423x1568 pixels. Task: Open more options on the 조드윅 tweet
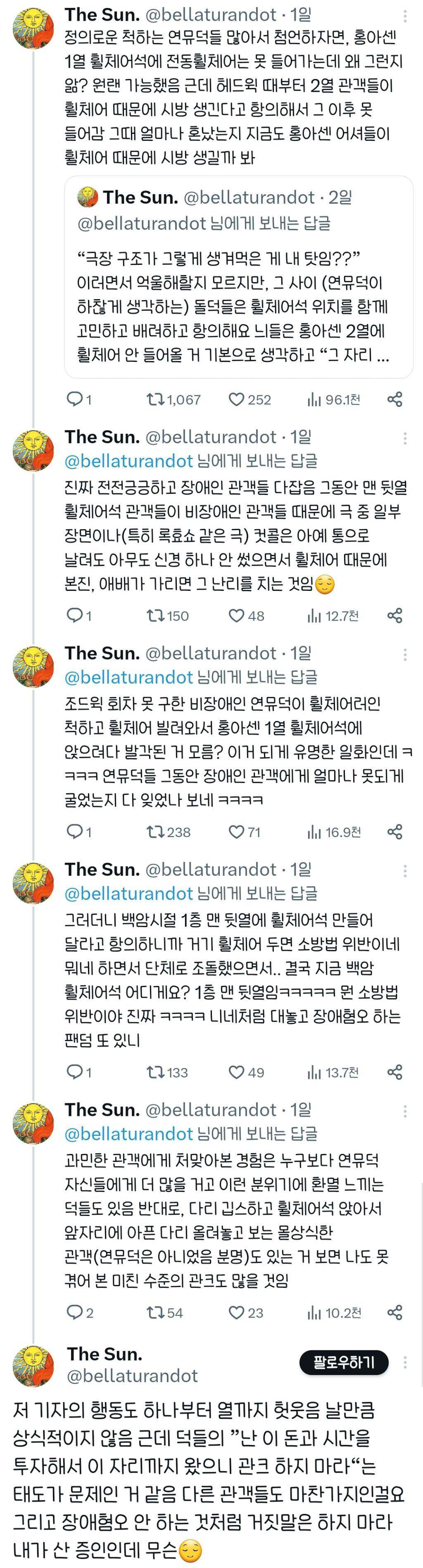(x=405, y=654)
